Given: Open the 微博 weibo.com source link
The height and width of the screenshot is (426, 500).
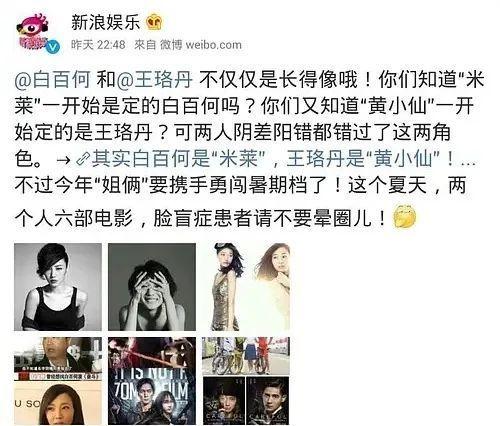Looking at the screenshot, I should pos(201,45).
